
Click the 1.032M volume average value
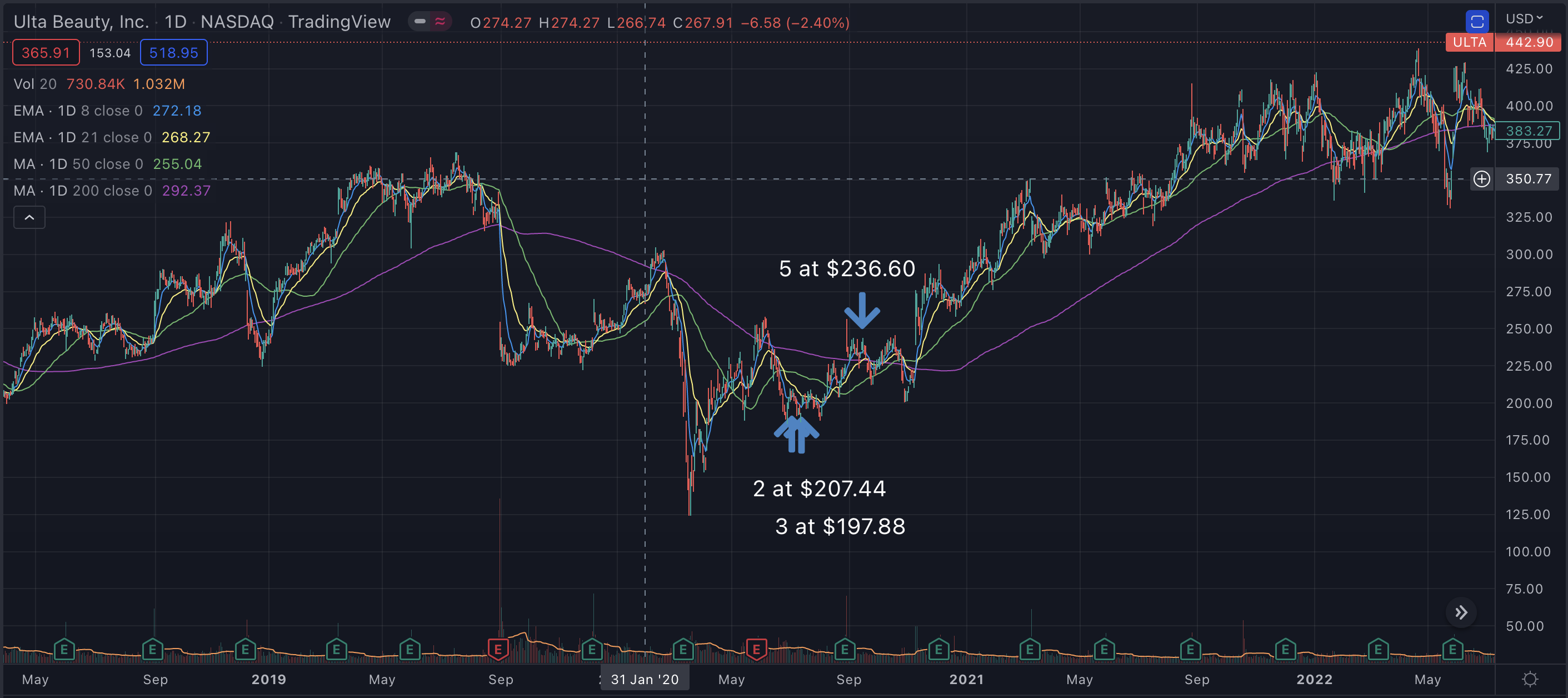[159, 84]
